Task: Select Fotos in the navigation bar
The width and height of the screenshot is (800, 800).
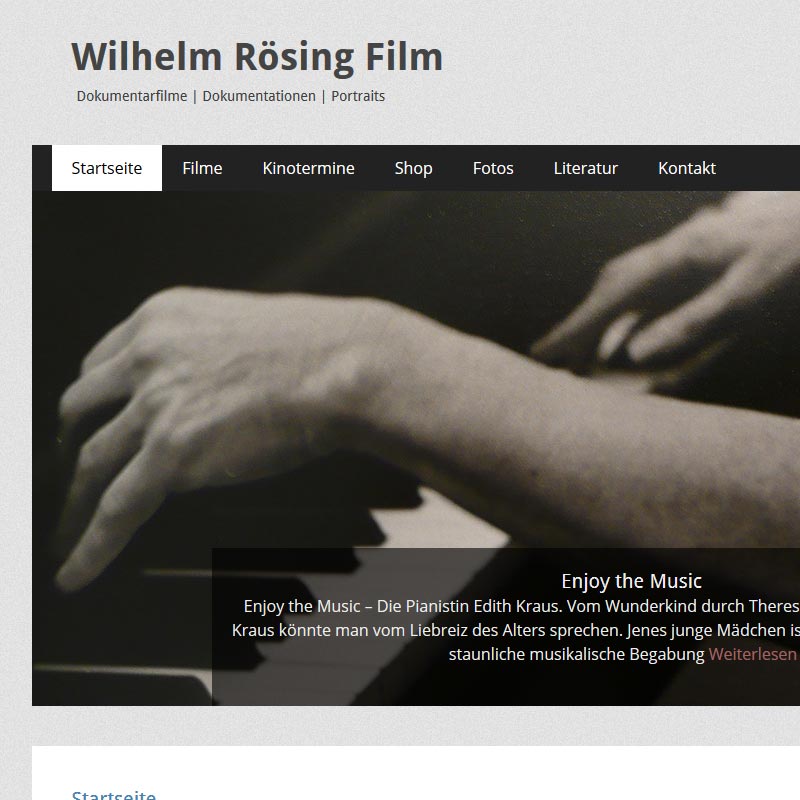Action: coord(493,168)
